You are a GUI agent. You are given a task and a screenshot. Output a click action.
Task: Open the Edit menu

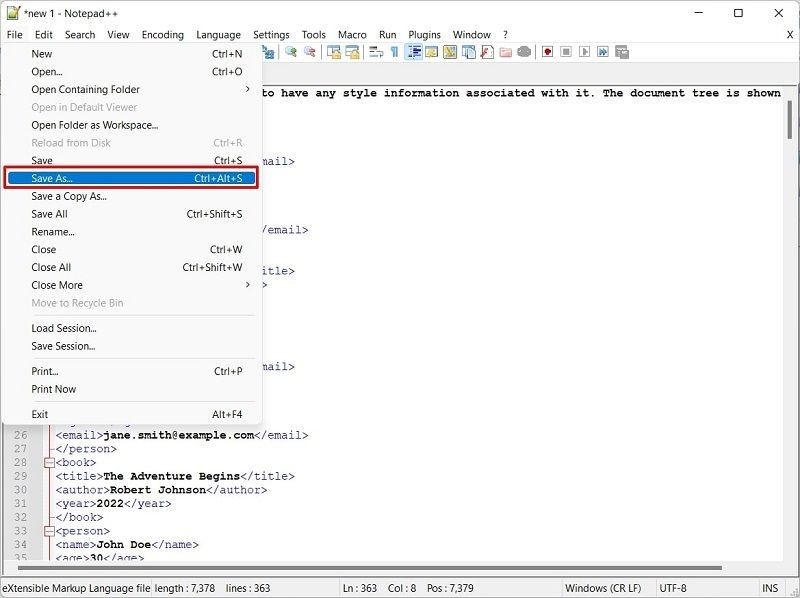(43, 35)
